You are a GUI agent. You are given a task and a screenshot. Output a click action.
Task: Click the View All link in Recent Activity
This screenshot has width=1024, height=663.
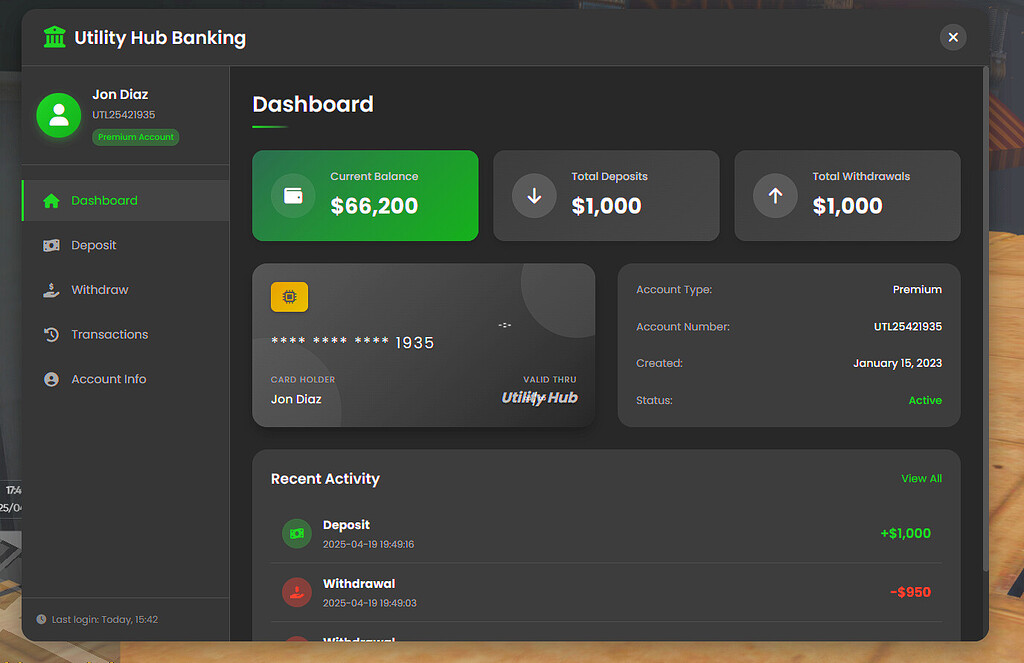click(921, 478)
